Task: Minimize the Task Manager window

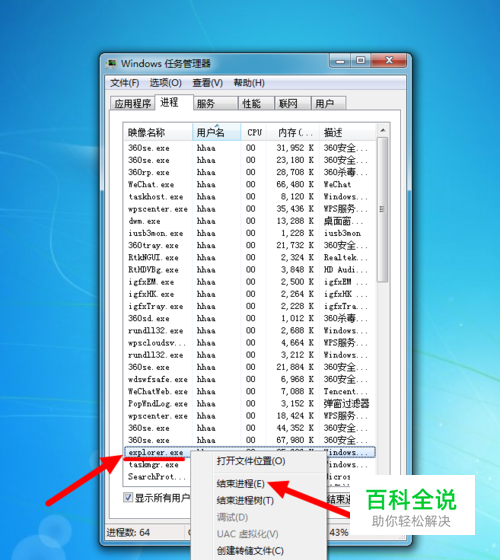Action: tap(340, 61)
